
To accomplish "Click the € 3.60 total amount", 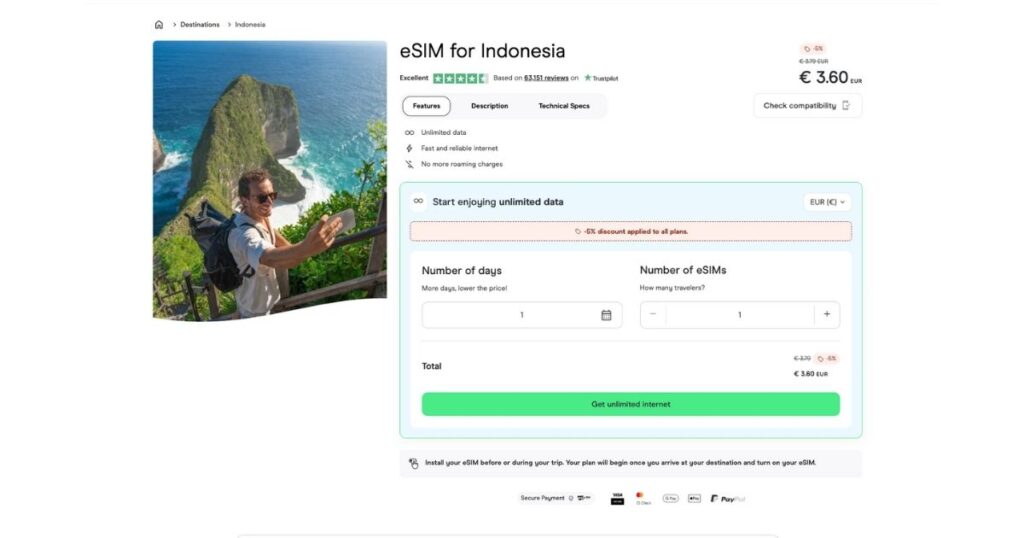I will pos(810,374).
